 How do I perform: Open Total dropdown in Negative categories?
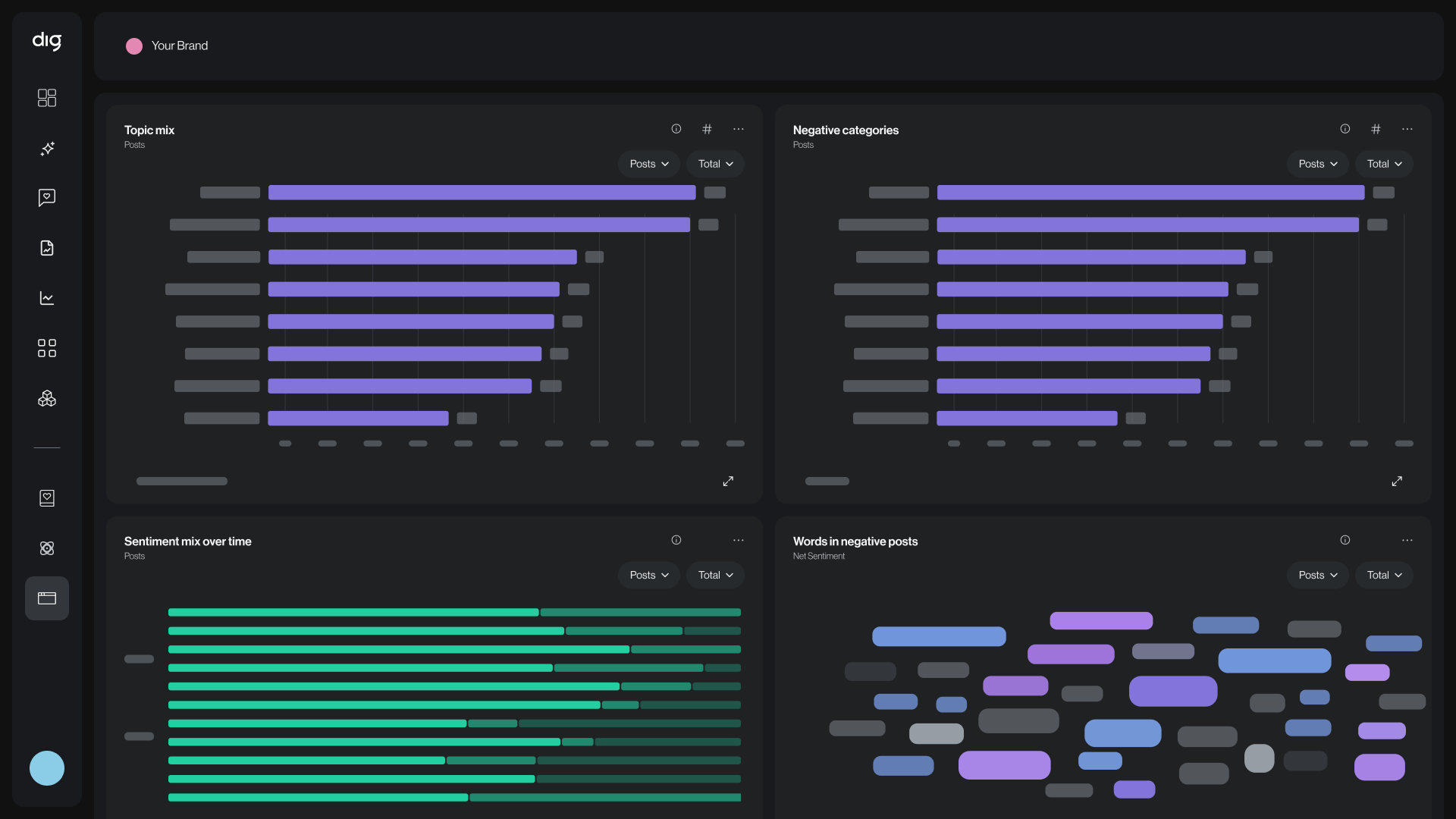tap(1384, 164)
